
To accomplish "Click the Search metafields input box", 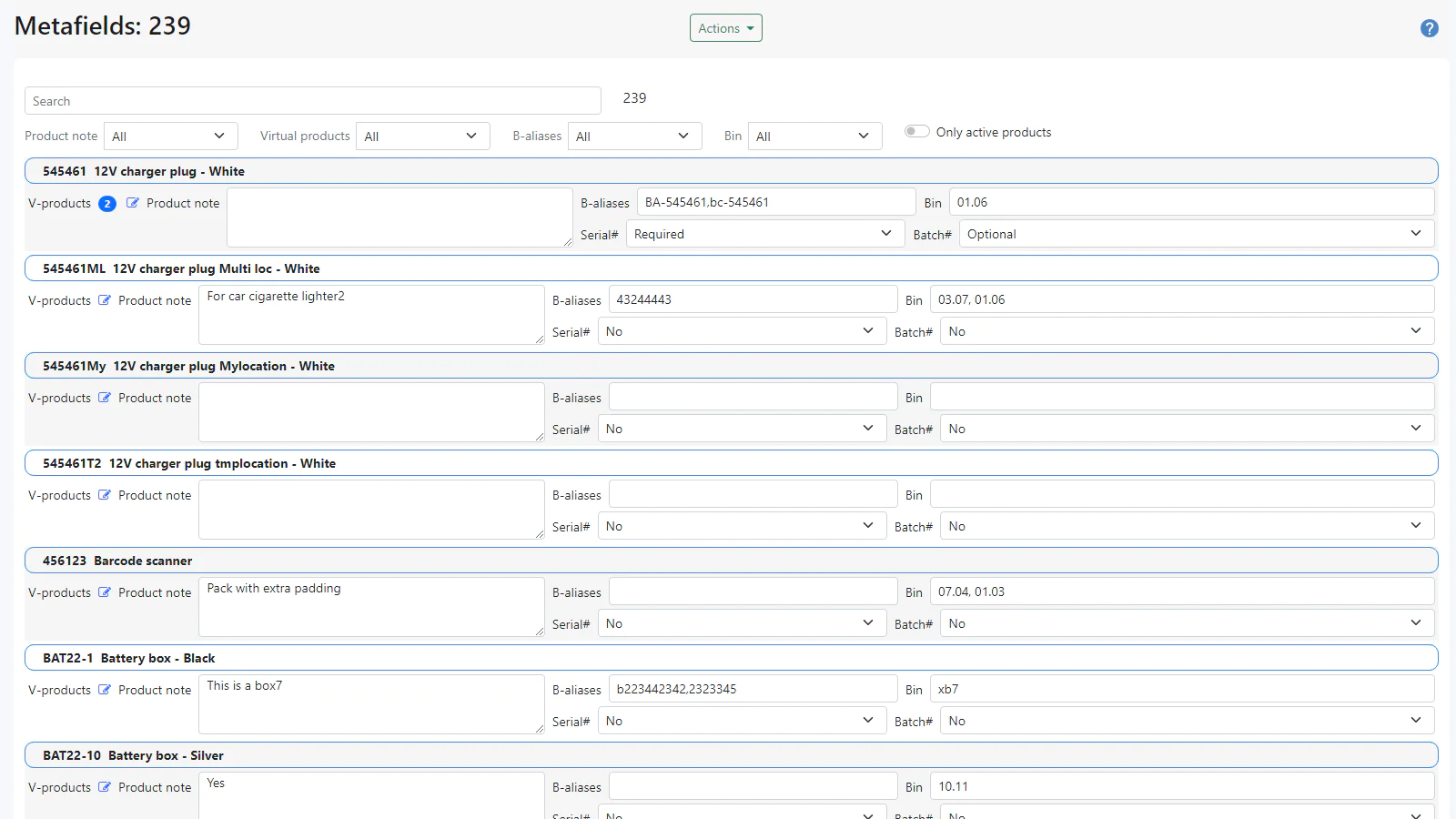I will tap(312, 101).
